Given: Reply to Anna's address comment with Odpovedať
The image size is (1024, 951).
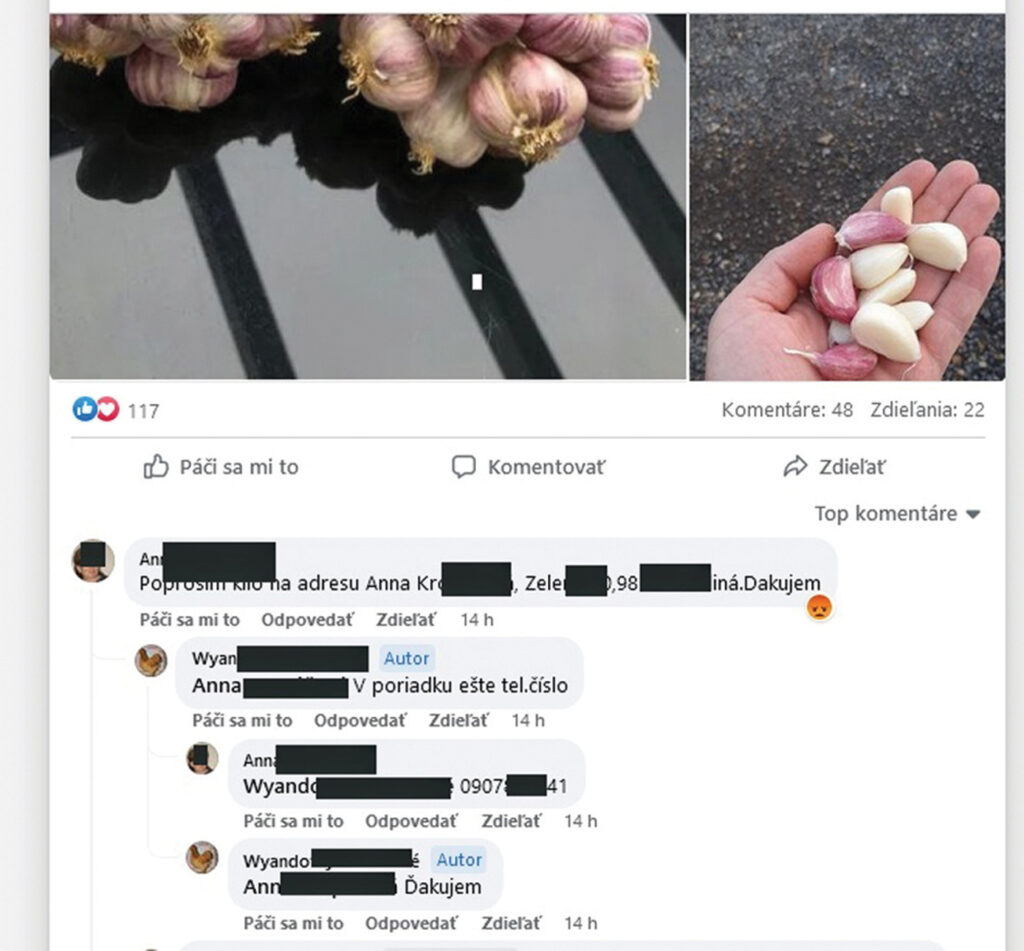Looking at the screenshot, I should 307,620.
